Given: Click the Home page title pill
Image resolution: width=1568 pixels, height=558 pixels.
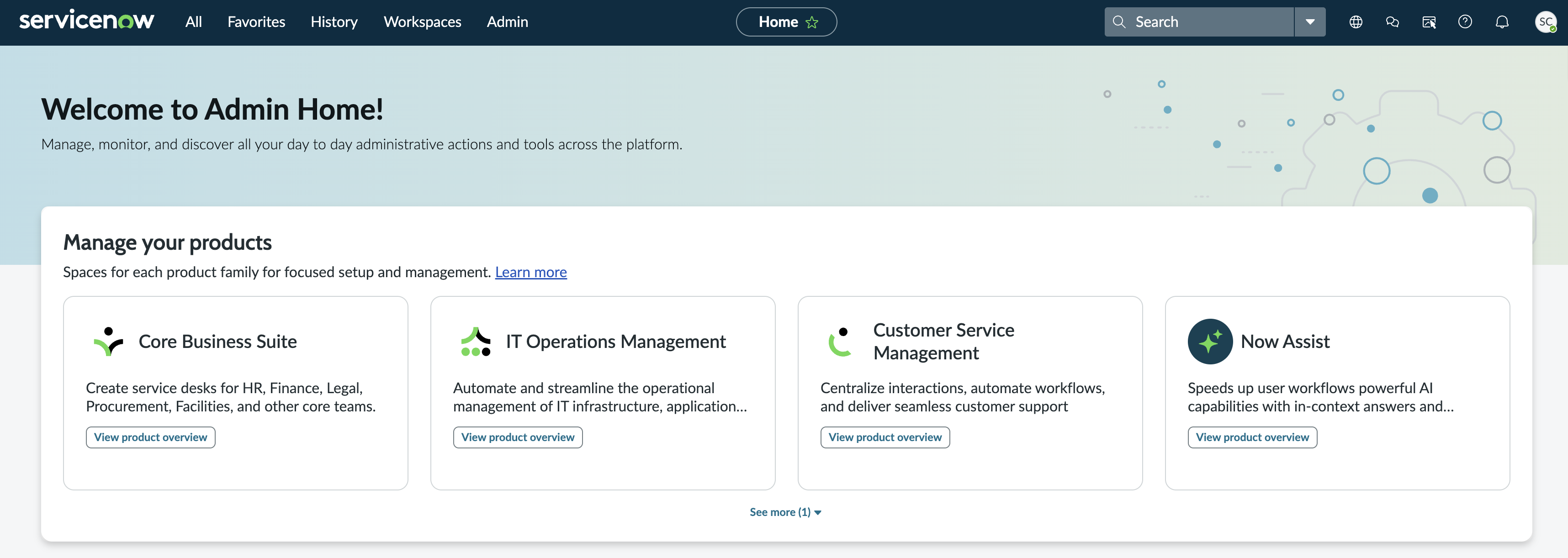Looking at the screenshot, I should point(786,22).
